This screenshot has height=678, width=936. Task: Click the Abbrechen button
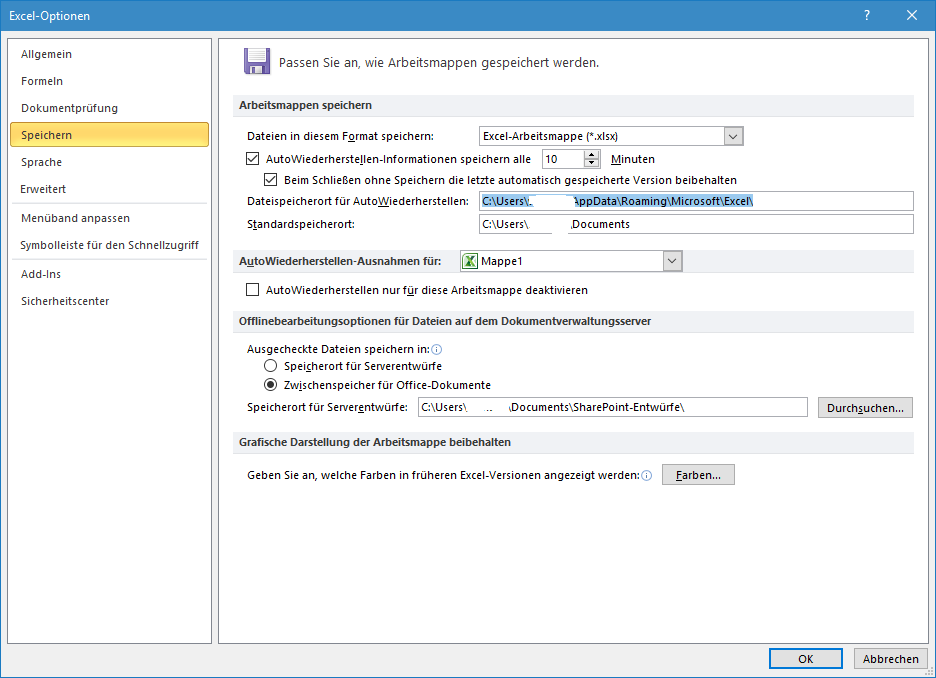coord(890,659)
